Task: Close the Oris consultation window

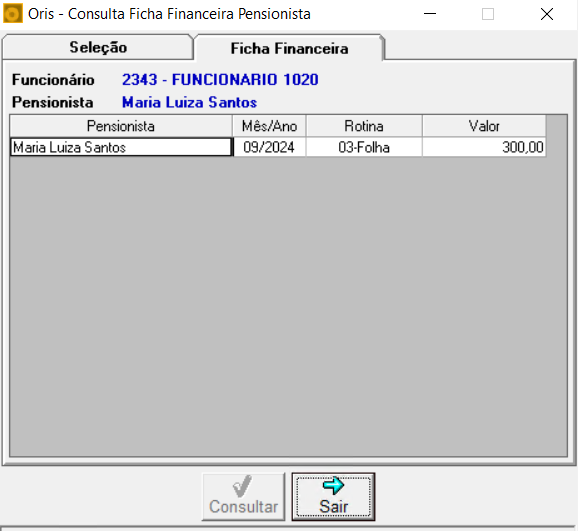Action: pos(547,14)
